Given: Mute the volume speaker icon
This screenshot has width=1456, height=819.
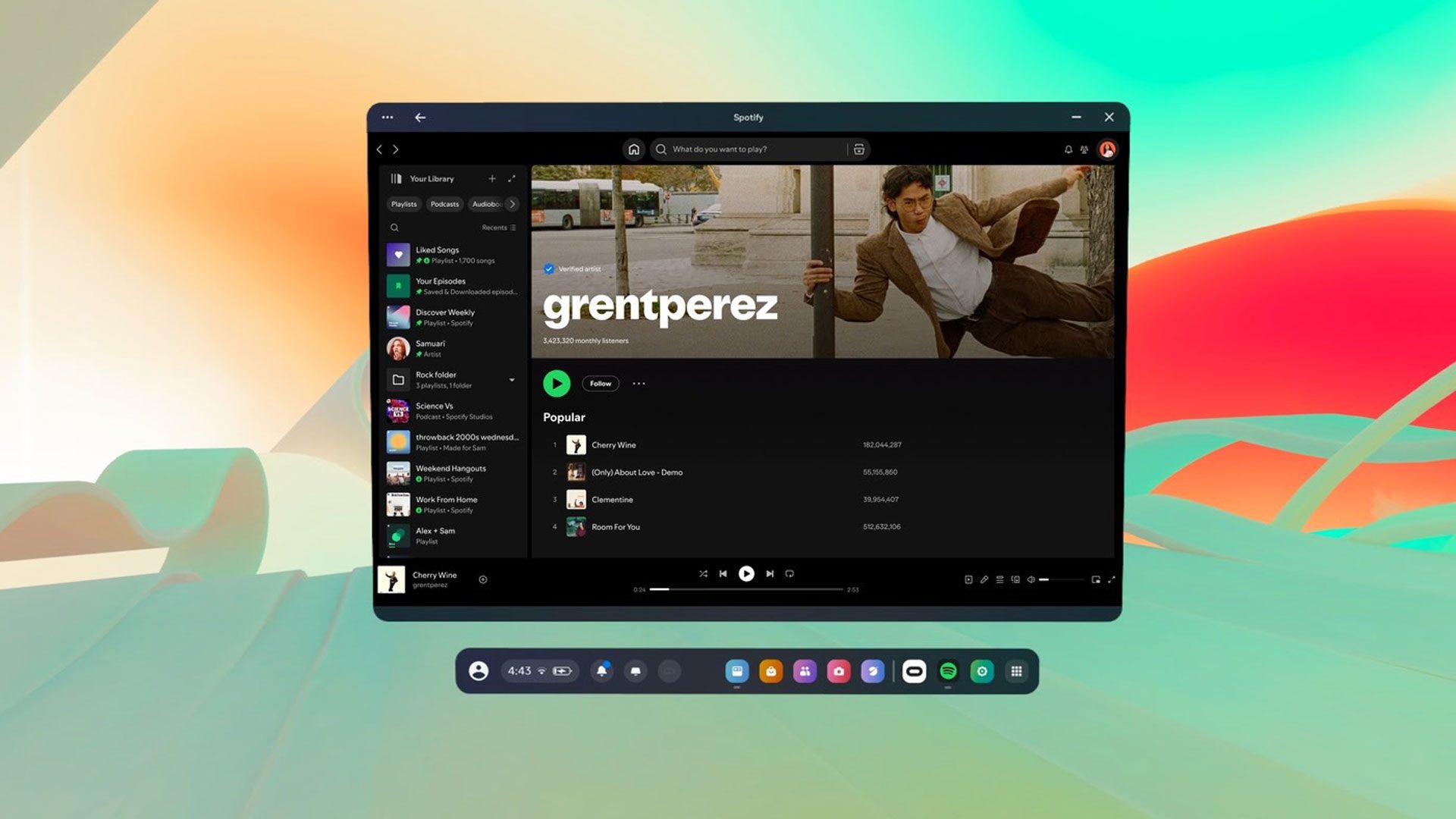Looking at the screenshot, I should coord(1031,579).
